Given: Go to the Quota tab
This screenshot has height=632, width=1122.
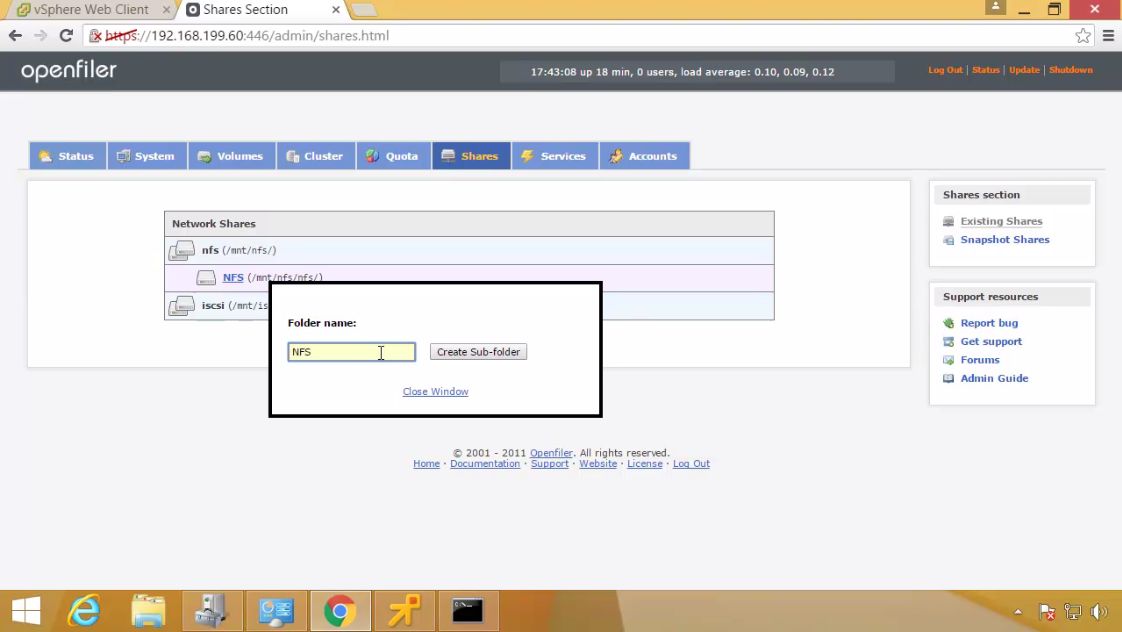Looking at the screenshot, I should pyautogui.click(x=393, y=156).
